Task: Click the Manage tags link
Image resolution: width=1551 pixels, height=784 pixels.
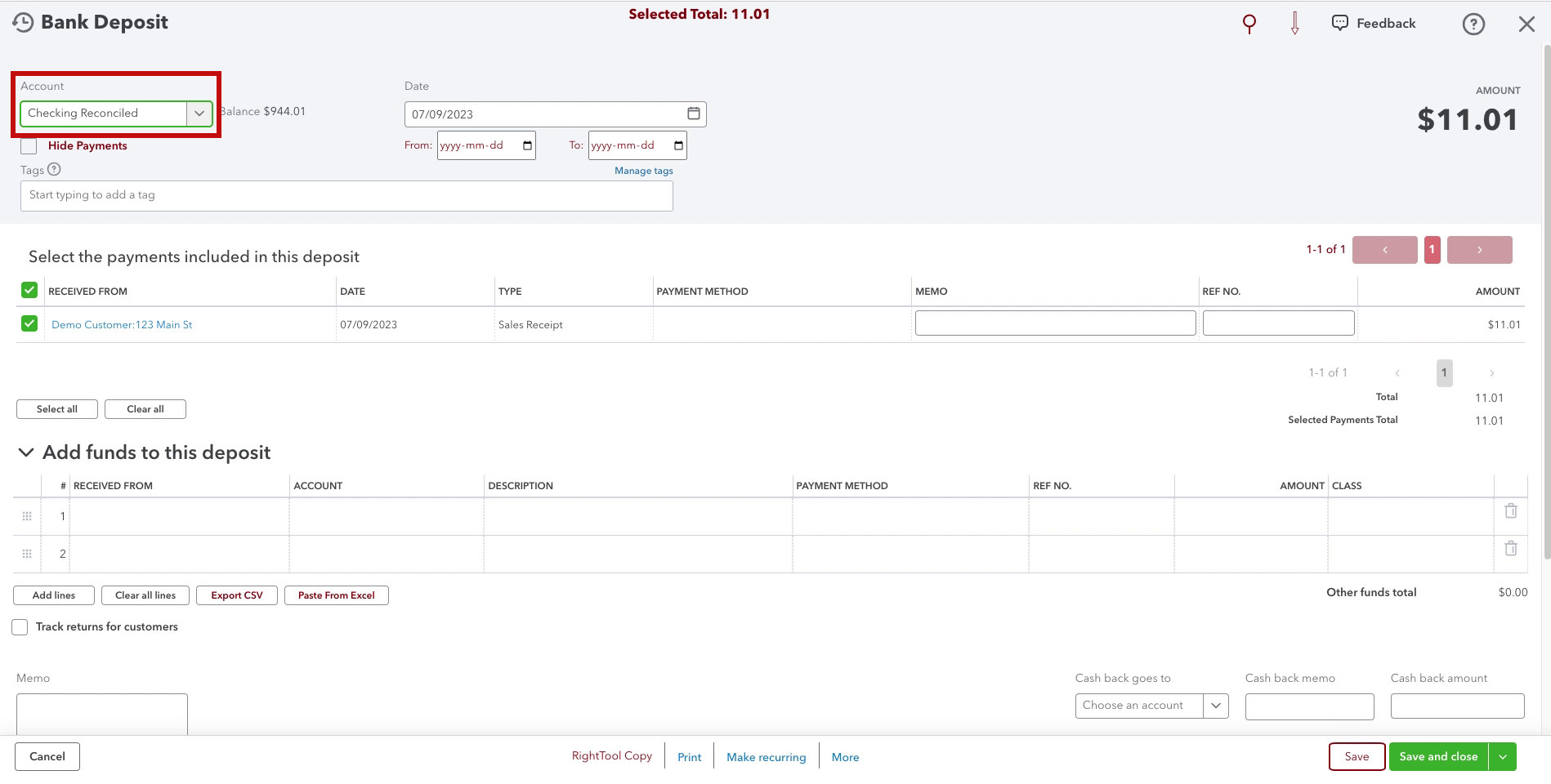Action: (644, 171)
